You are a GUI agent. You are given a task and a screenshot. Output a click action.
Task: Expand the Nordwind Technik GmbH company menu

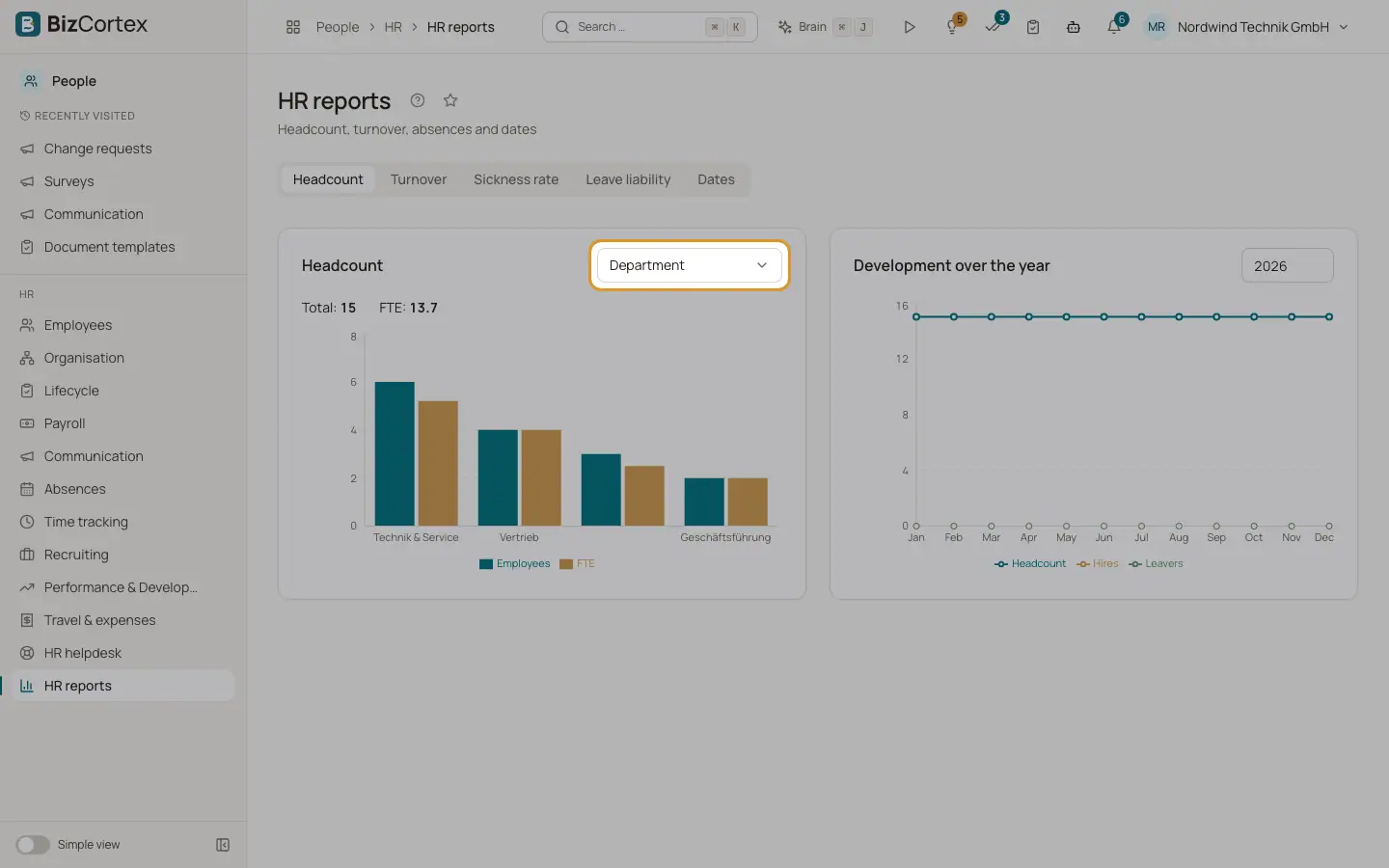click(1263, 27)
